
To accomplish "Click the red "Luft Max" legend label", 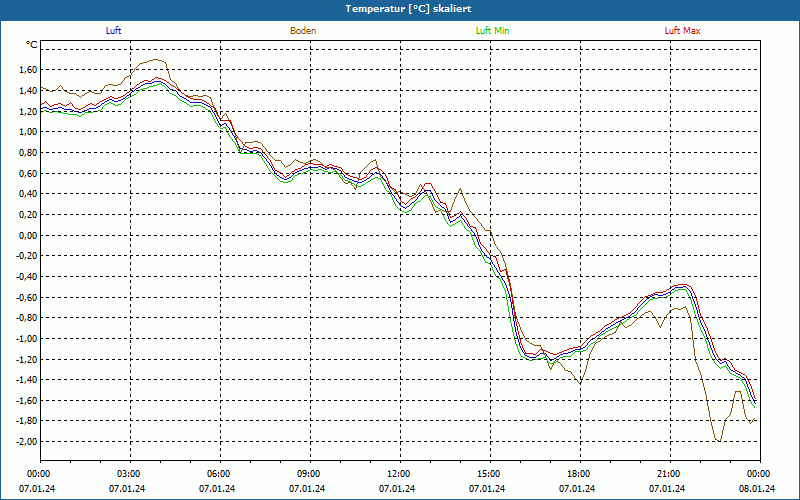I will point(682,31).
